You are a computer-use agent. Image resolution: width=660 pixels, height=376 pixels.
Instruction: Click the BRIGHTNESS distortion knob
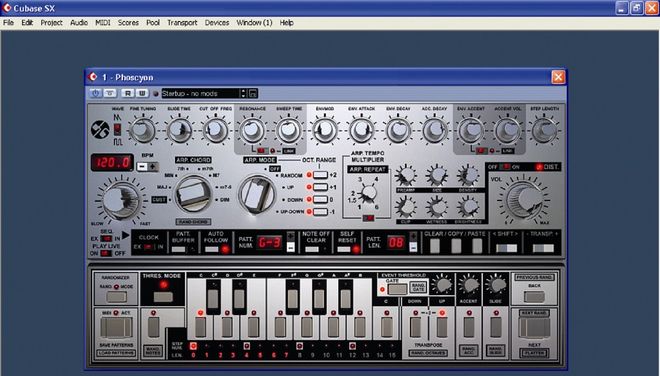point(468,208)
